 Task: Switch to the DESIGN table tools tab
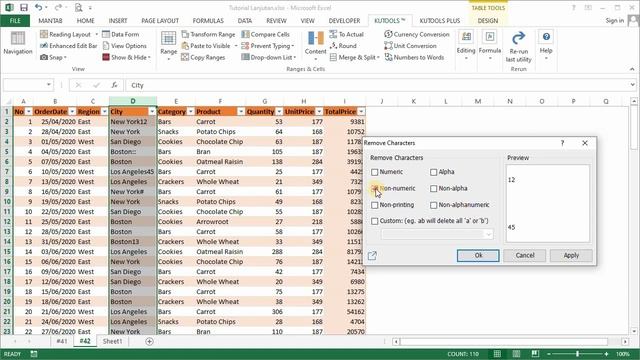(488, 20)
